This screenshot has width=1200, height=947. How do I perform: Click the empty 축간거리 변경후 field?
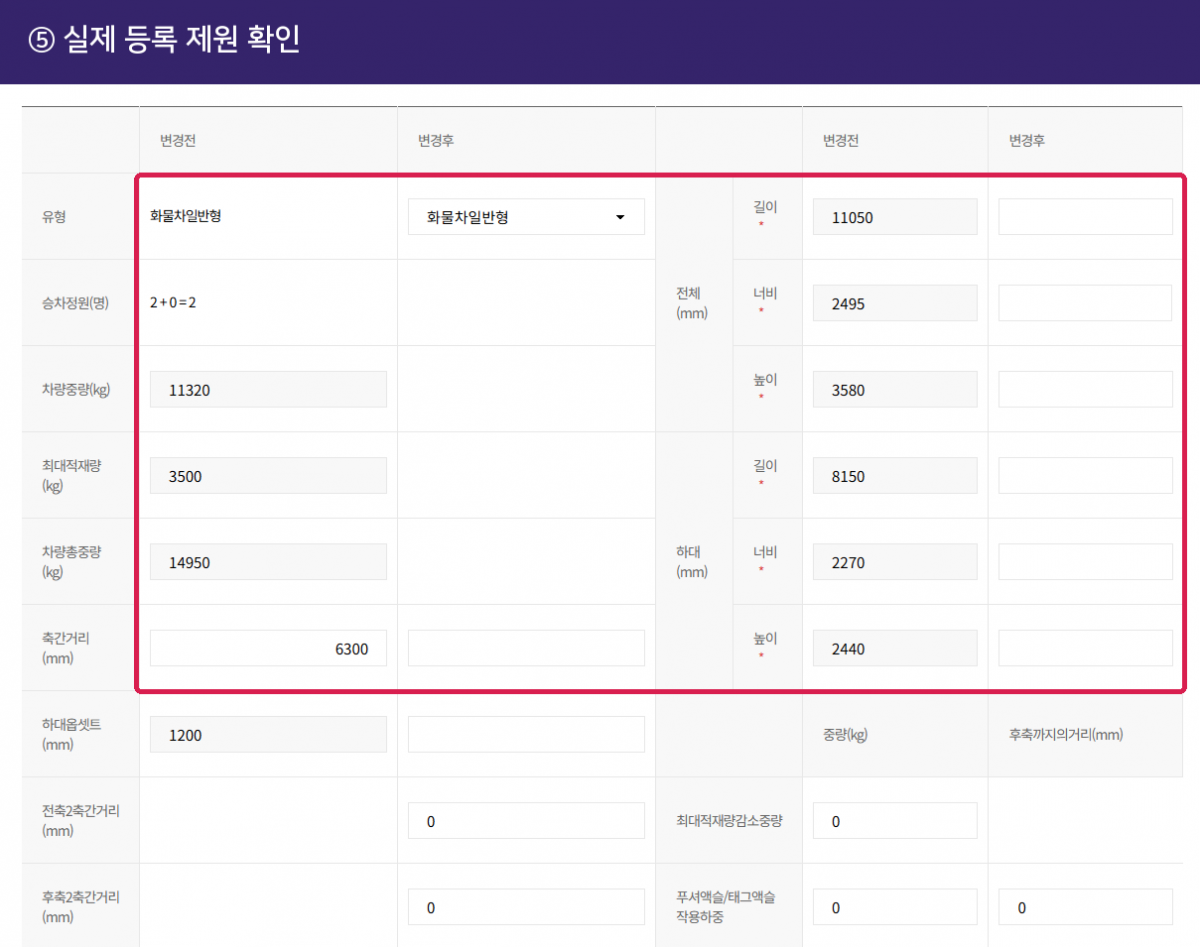tap(526, 648)
